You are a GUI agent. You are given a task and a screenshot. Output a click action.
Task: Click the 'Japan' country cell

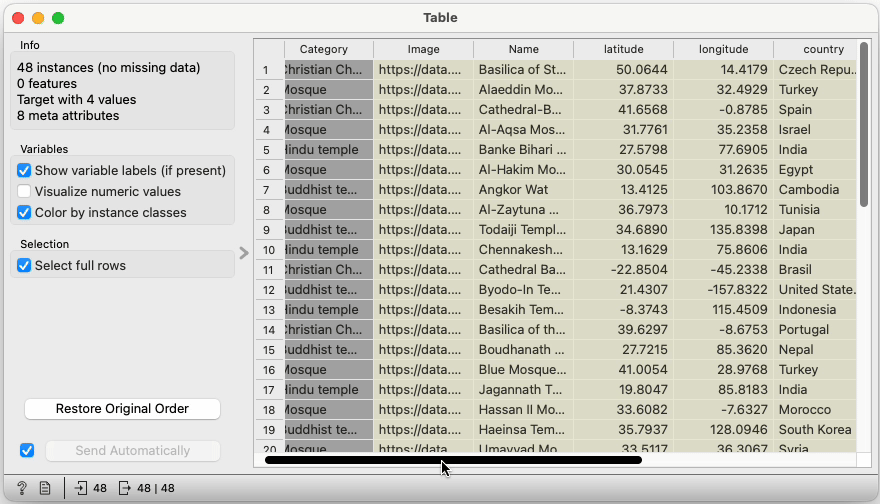[815, 230]
